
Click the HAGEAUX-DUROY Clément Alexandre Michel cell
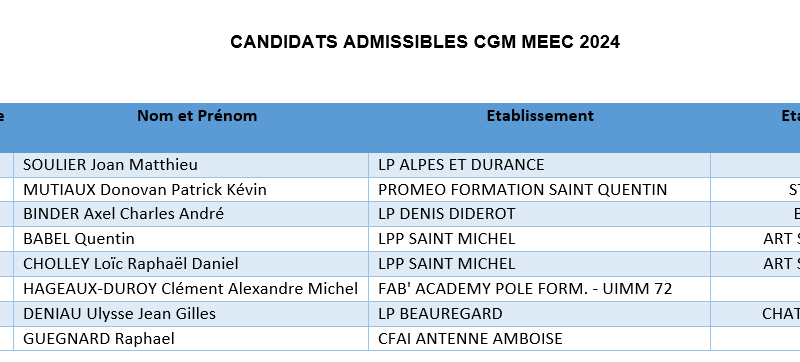coord(191,289)
